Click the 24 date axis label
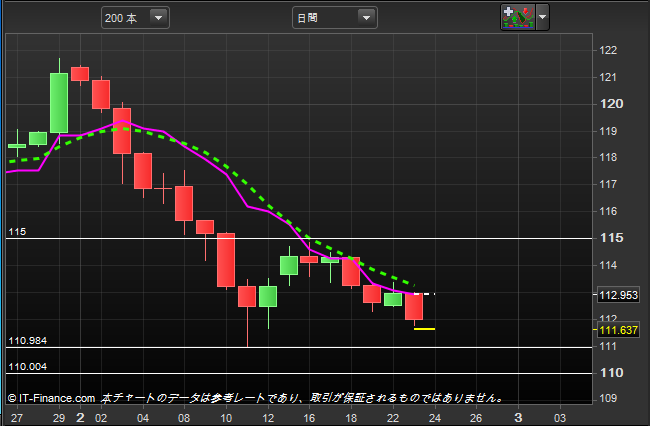Image resolution: width=650 pixels, height=426 pixels. 434,418
